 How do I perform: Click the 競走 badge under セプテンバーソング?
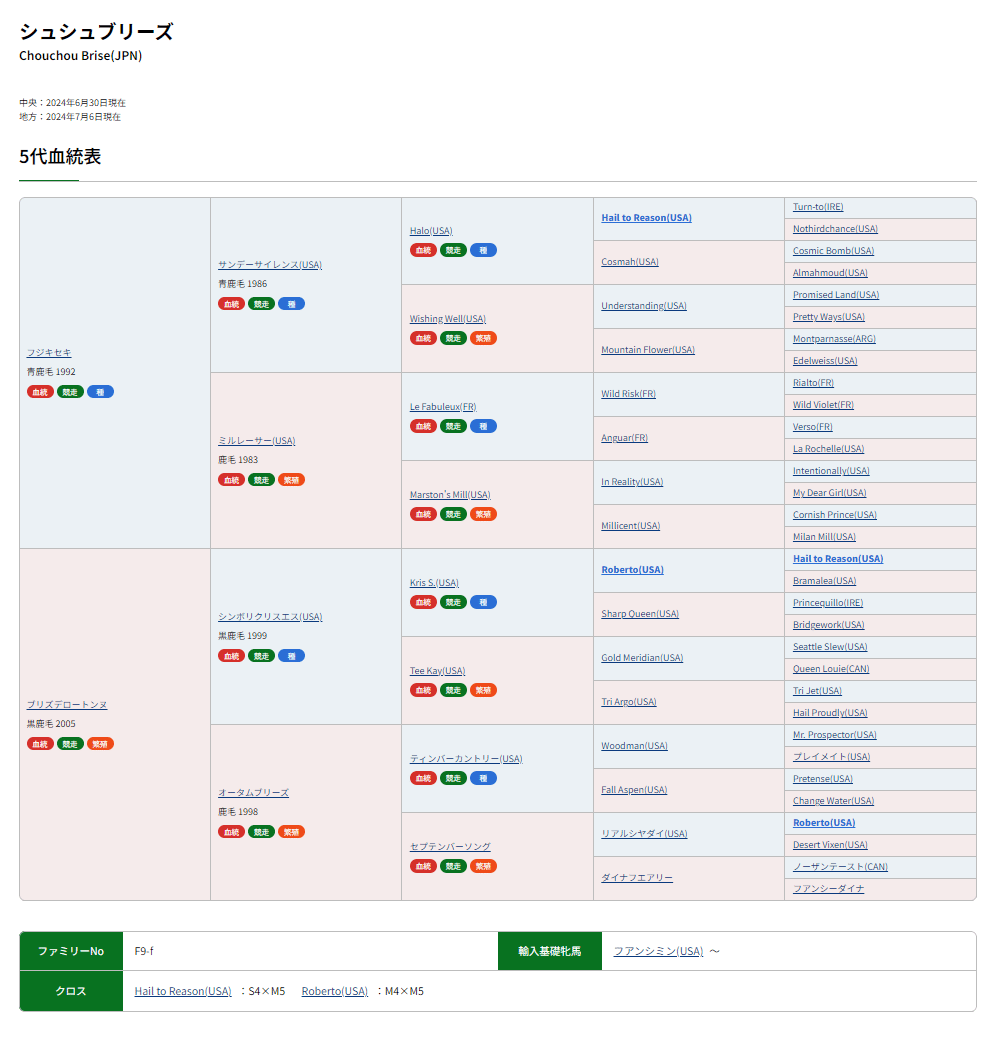453,866
